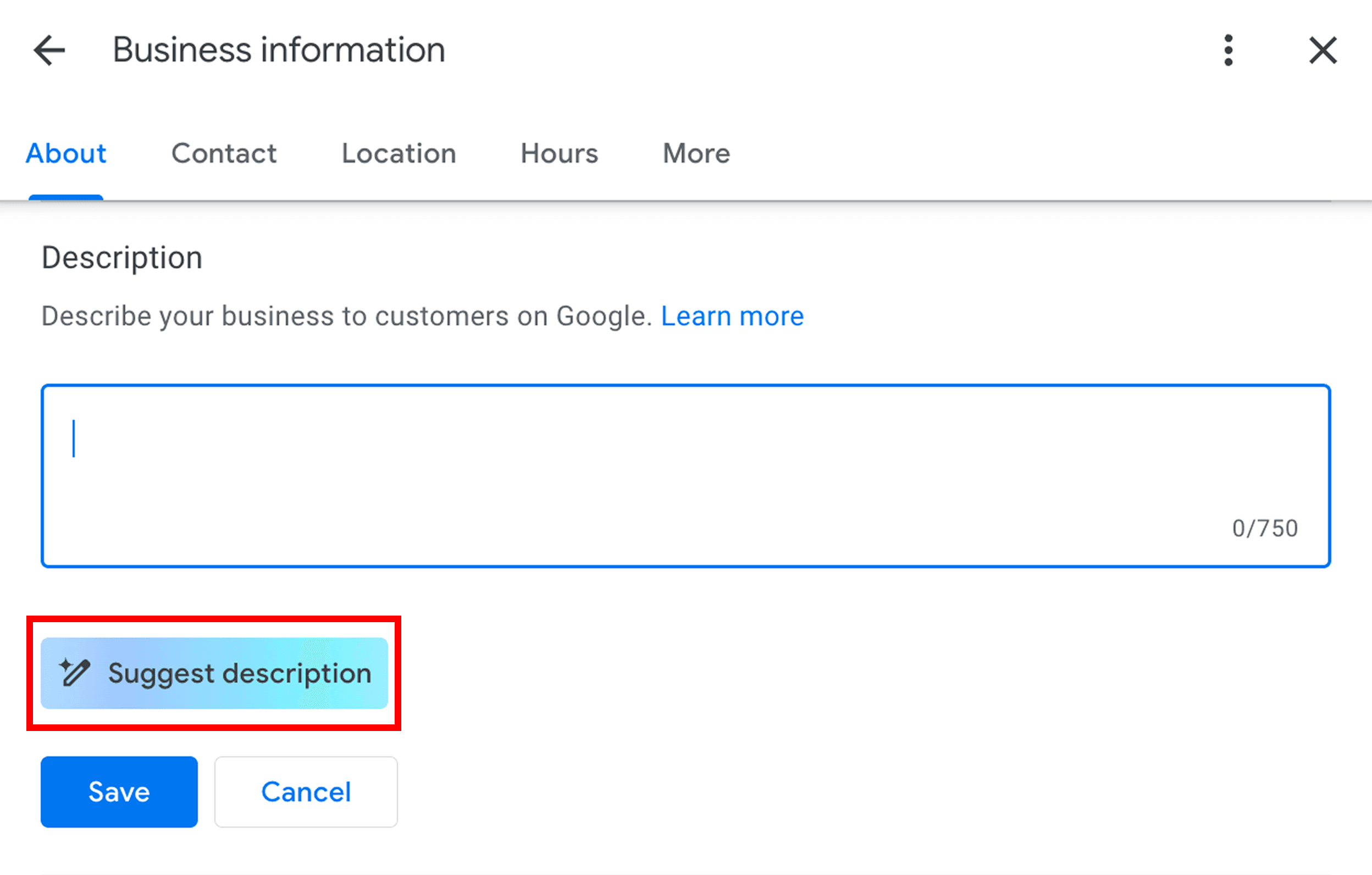1372x875 pixels.
Task: Click the blinking text cursor in description
Action: point(74,438)
